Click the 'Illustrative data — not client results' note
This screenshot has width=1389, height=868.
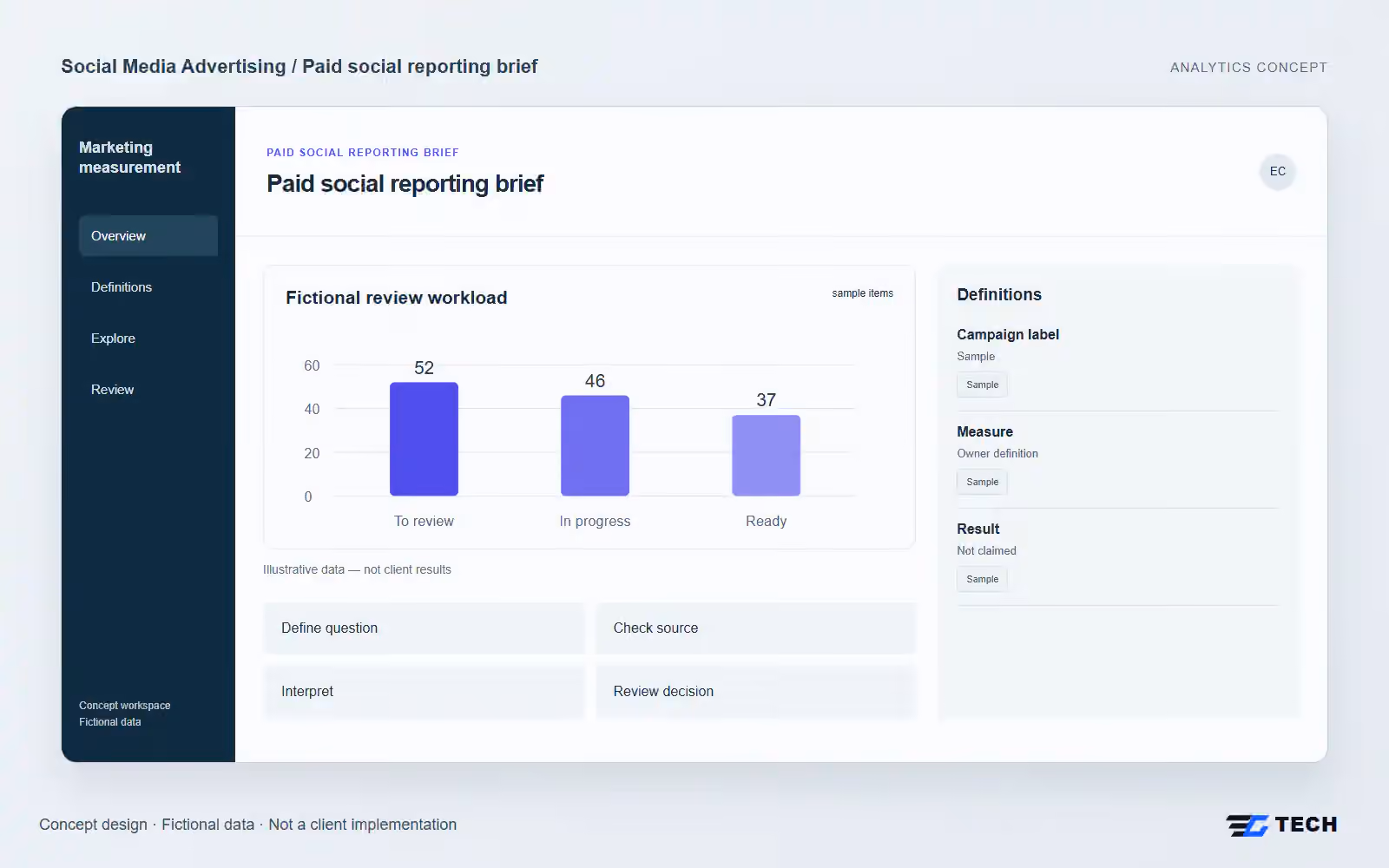357,569
